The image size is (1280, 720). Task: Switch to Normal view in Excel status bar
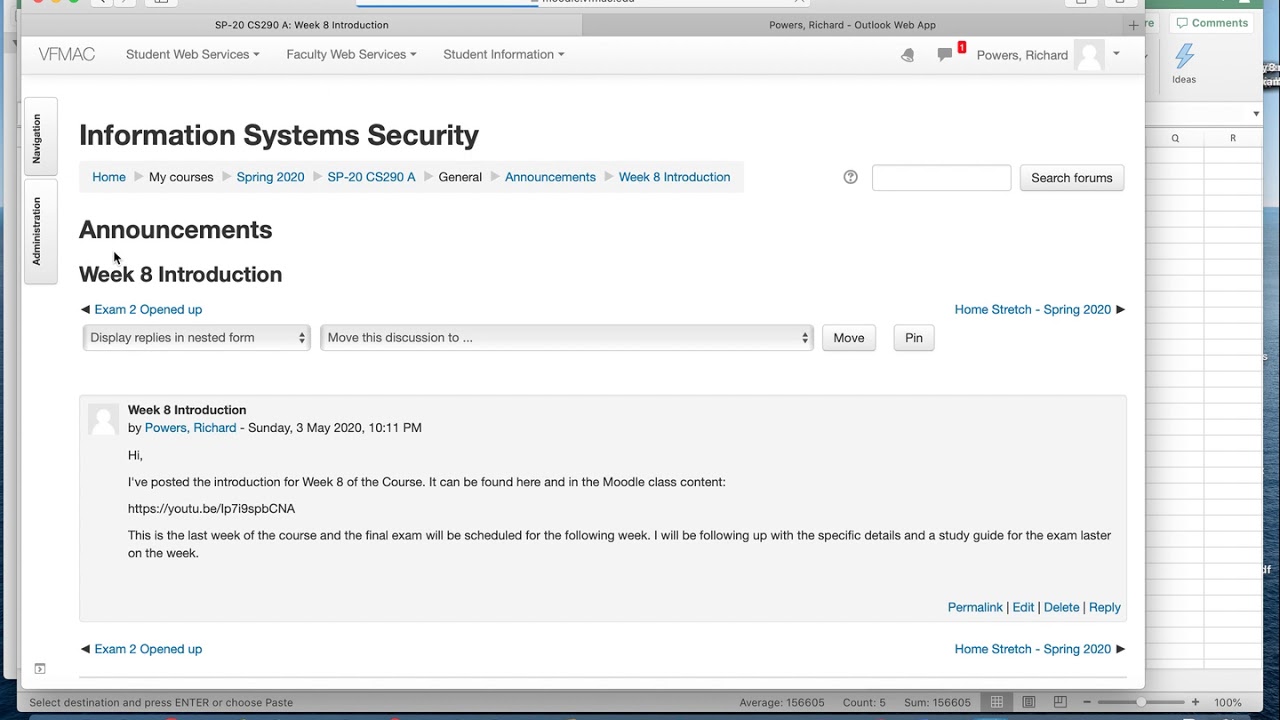pyautogui.click(x=997, y=702)
